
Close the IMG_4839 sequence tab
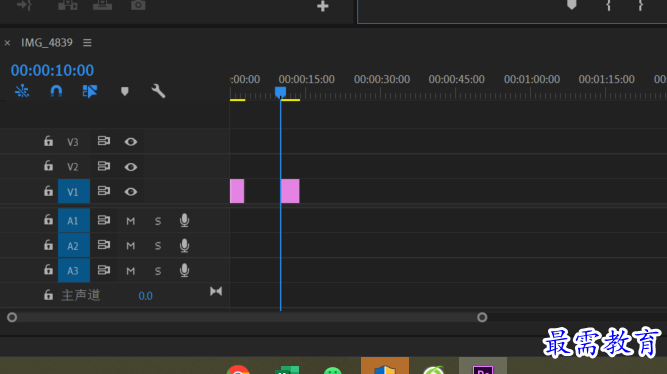[x=7, y=43]
